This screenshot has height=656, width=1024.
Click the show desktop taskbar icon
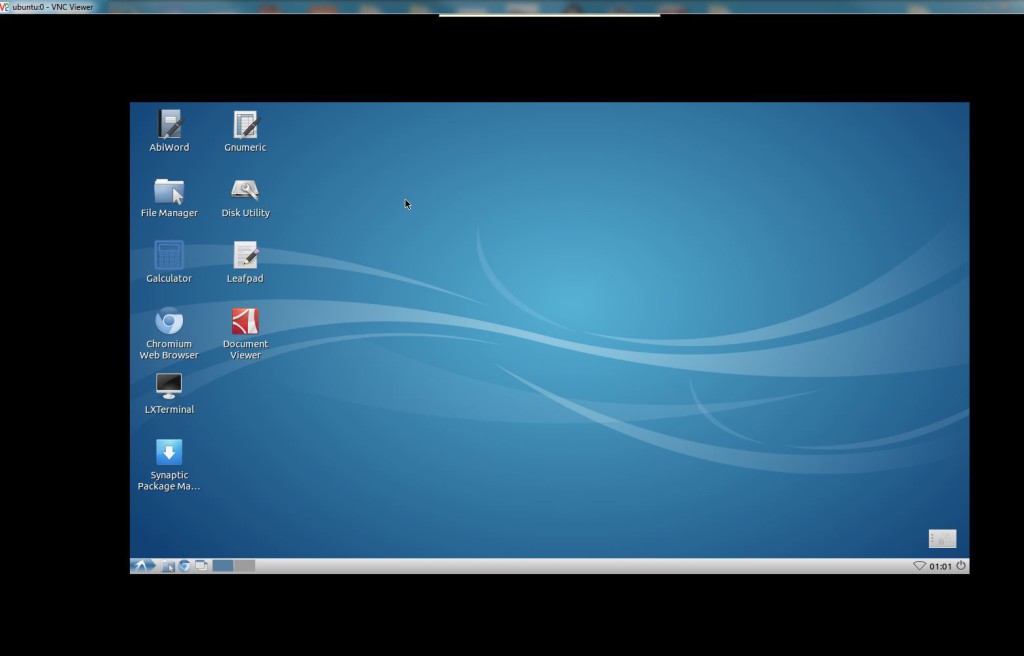pyautogui.click(x=201, y=566)
